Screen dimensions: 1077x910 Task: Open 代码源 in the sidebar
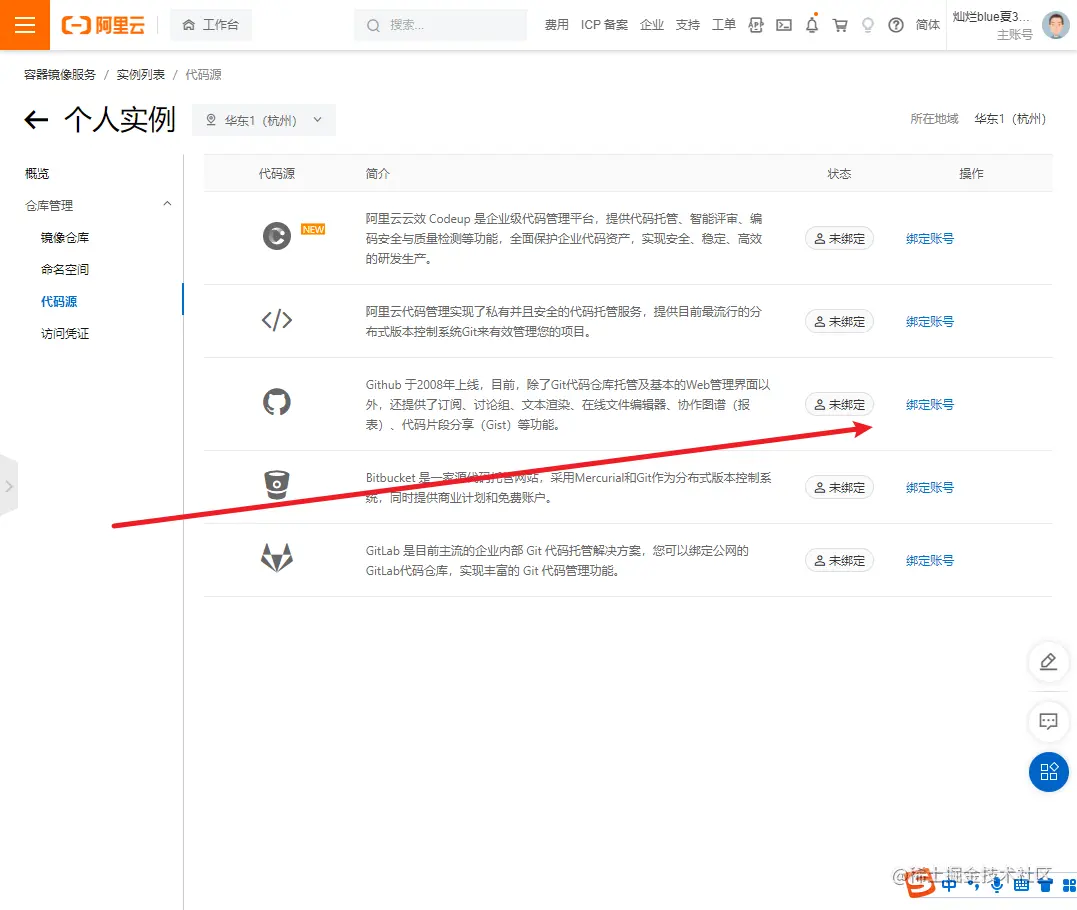coord(59,302)
